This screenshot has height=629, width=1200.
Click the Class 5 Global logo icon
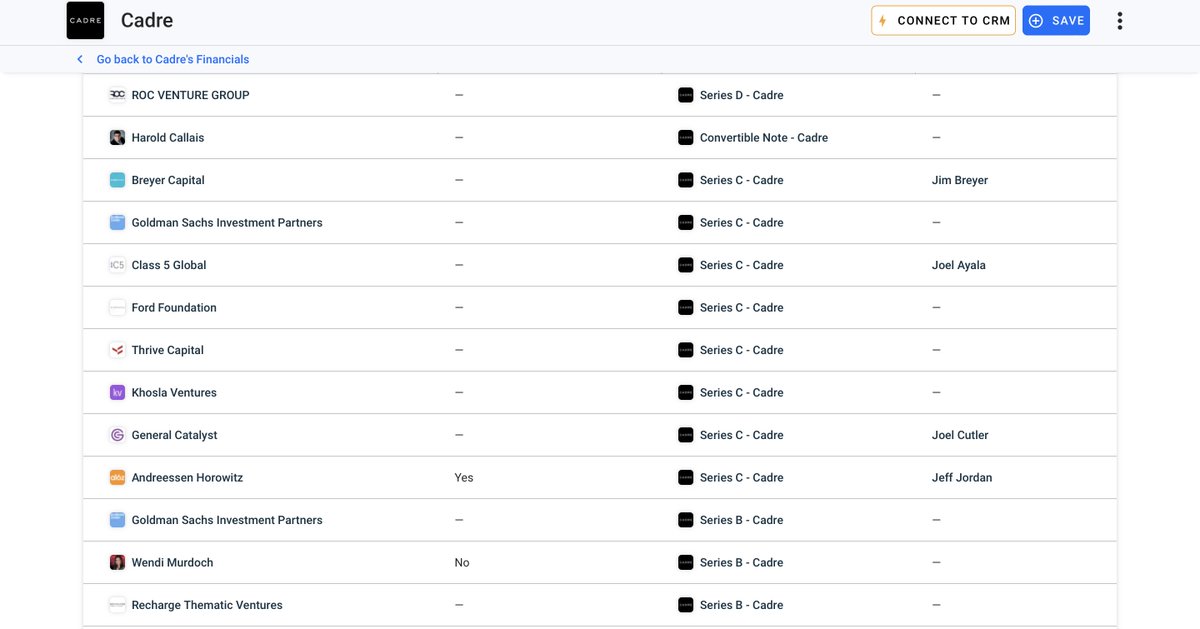pyautogui.click(x=117, y=265)
